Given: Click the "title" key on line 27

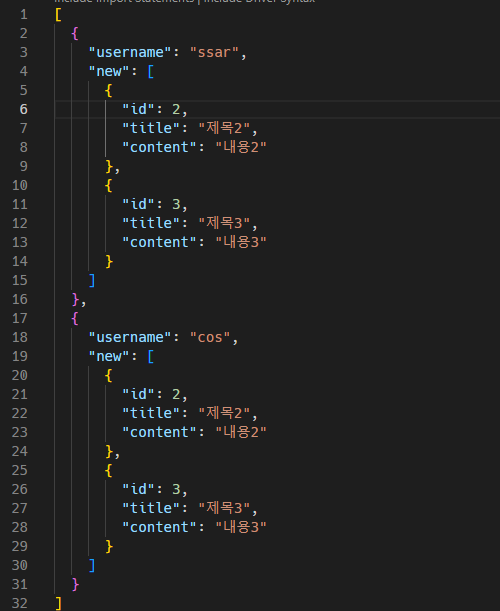Looking at the screenshot, I should click(x=151, y=508).
